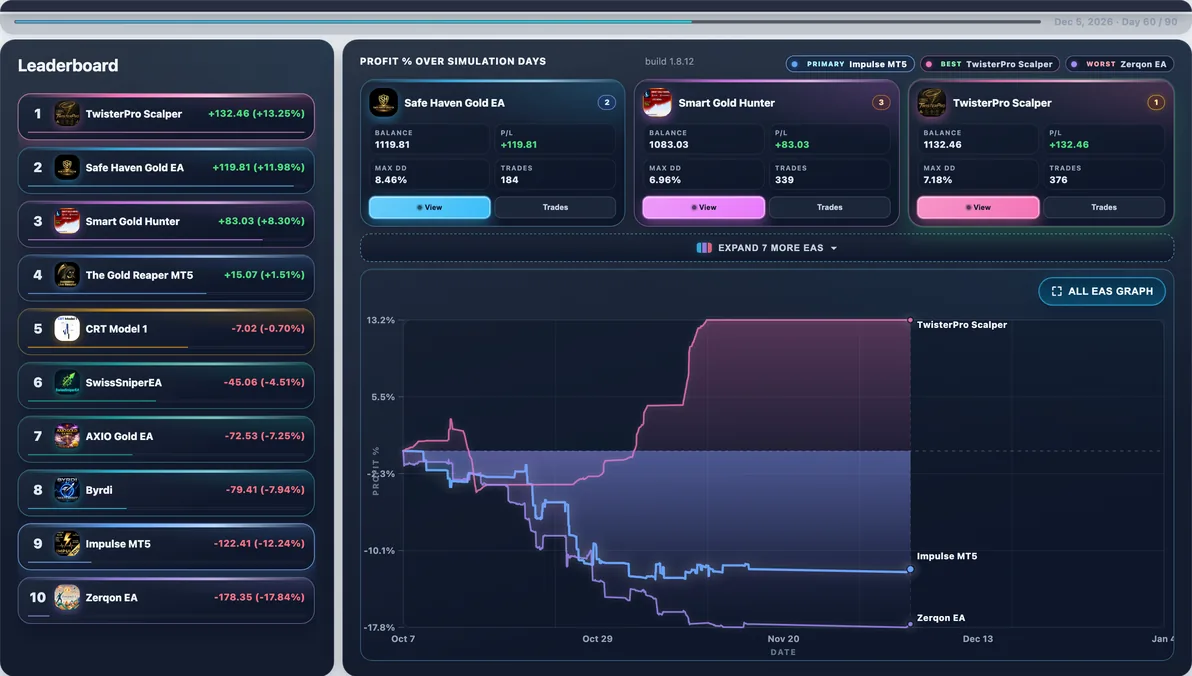Toggle PRIMARY Impulse MT5 legend pill
This screenshot has width=1192, height=676.
[x=850, y=65]
